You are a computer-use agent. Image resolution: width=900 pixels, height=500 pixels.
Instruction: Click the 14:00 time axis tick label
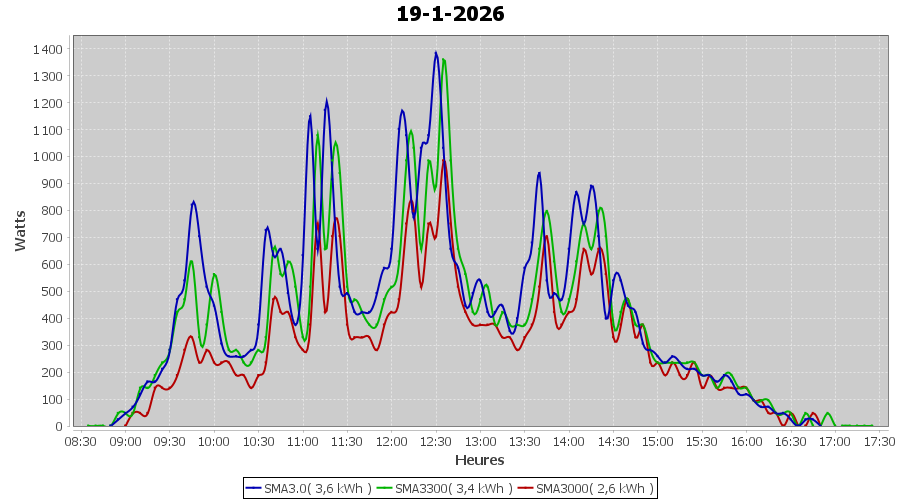569,441
